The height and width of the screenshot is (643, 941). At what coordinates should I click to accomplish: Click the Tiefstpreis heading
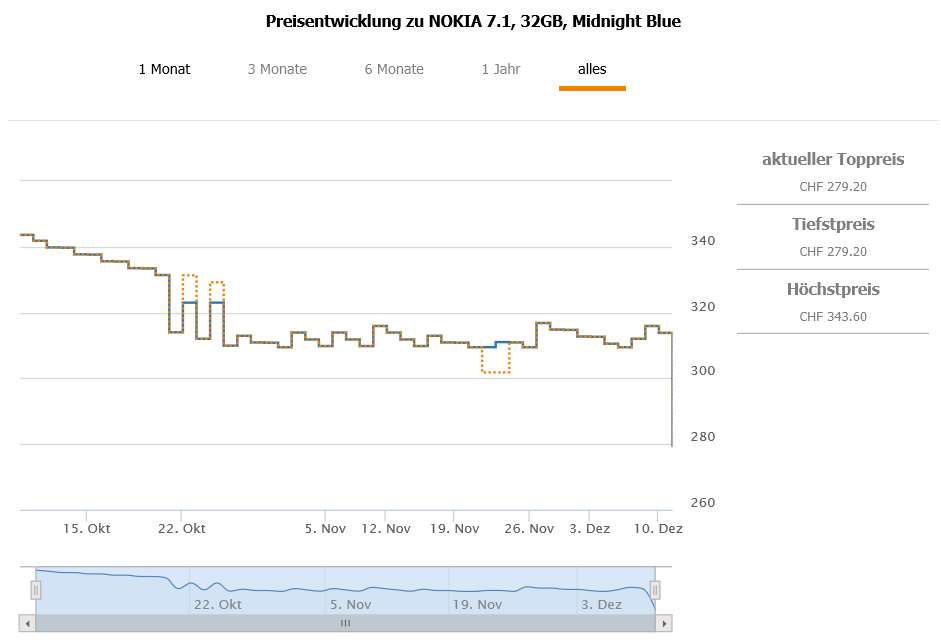pyautogui.click(x=833, y=224)
